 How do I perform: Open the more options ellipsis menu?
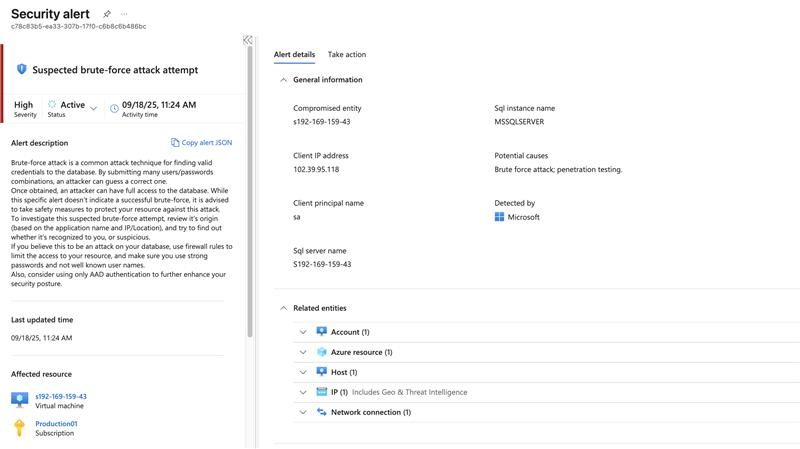coord(124,14)
